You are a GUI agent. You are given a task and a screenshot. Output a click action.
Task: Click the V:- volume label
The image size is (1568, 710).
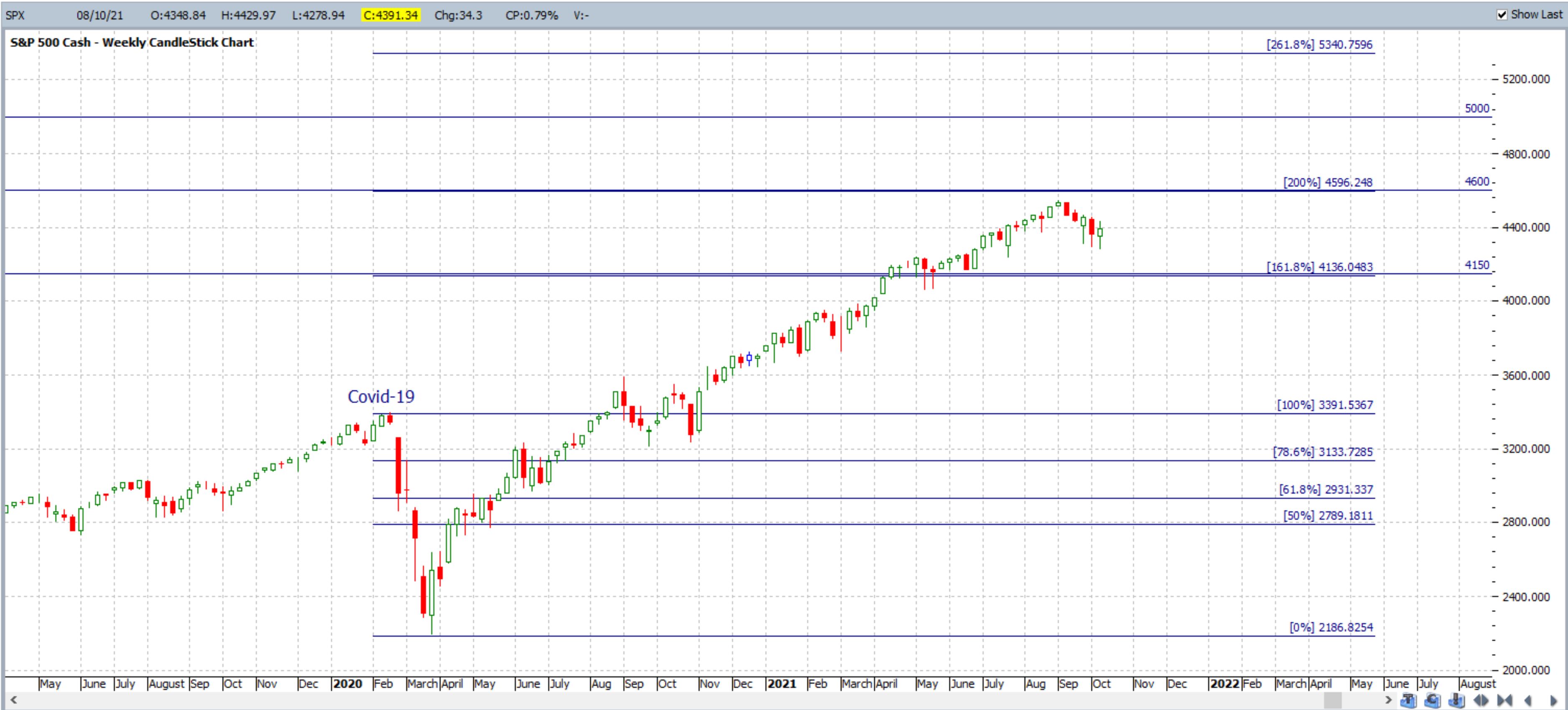click(x=581, y=15)
